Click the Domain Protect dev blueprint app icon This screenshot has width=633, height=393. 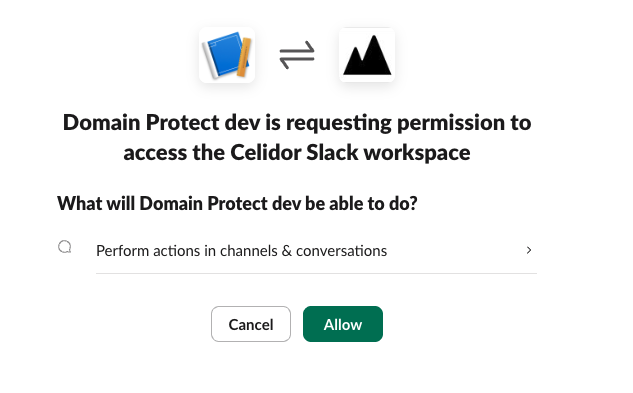click(x=227, y=55)
